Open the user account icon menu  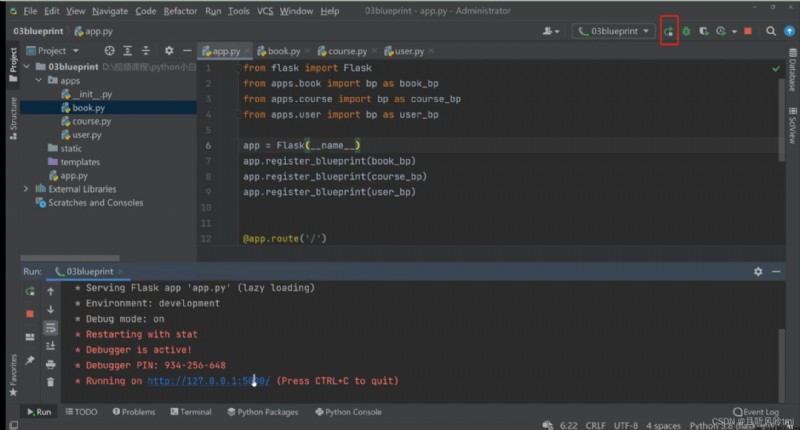pyautogui.click(x=550, y=31)
